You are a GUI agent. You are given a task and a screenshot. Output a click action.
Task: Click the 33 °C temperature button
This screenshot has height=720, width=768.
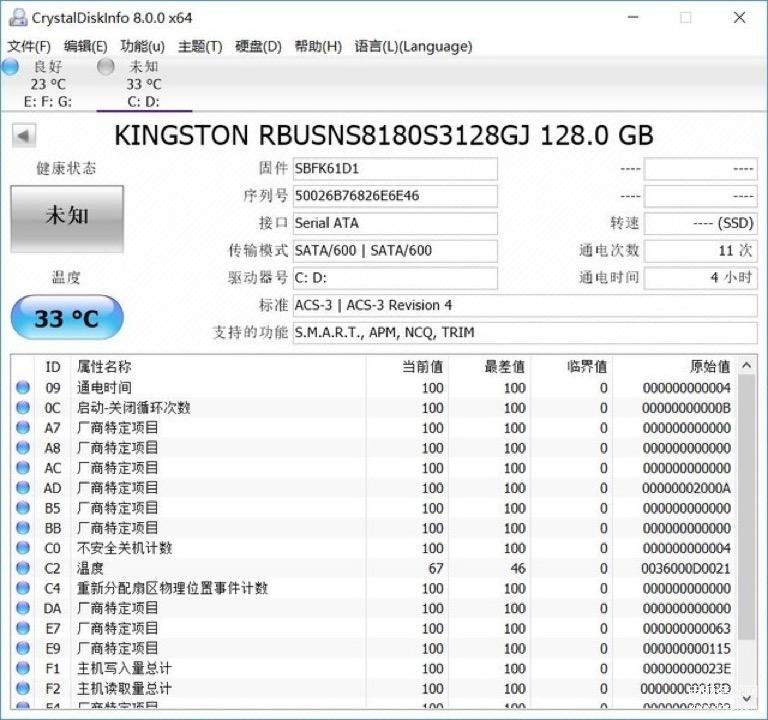(x=67, y=318)
